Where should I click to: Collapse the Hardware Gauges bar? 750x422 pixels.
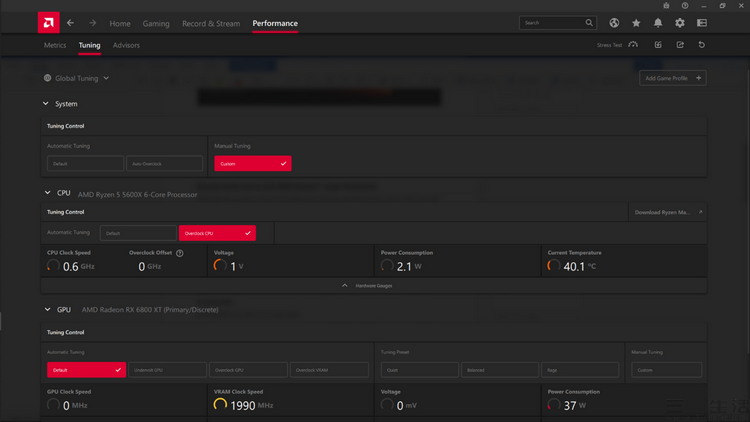[374, 286]
